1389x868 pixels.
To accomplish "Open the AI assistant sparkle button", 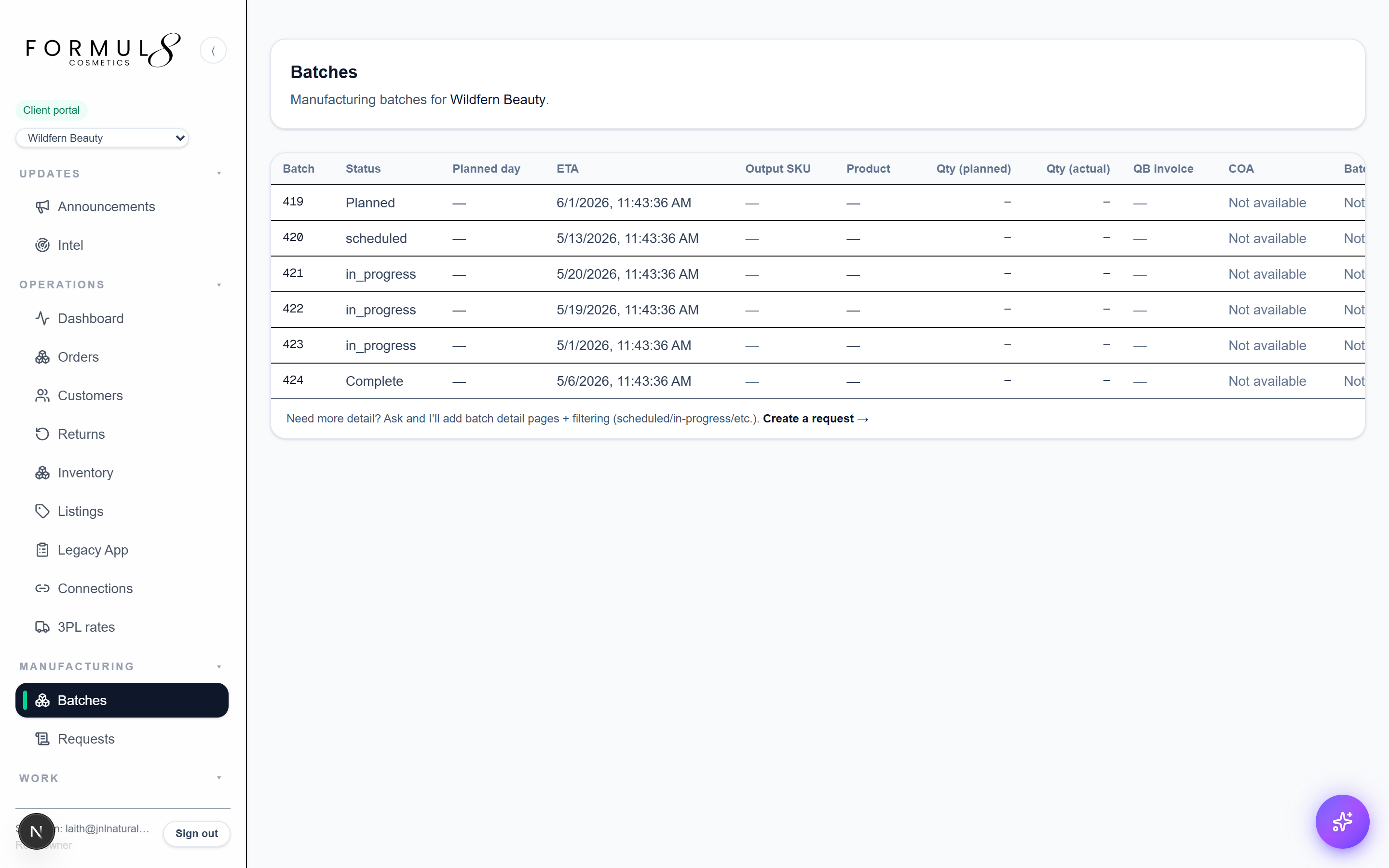I will coord(1342,822).
